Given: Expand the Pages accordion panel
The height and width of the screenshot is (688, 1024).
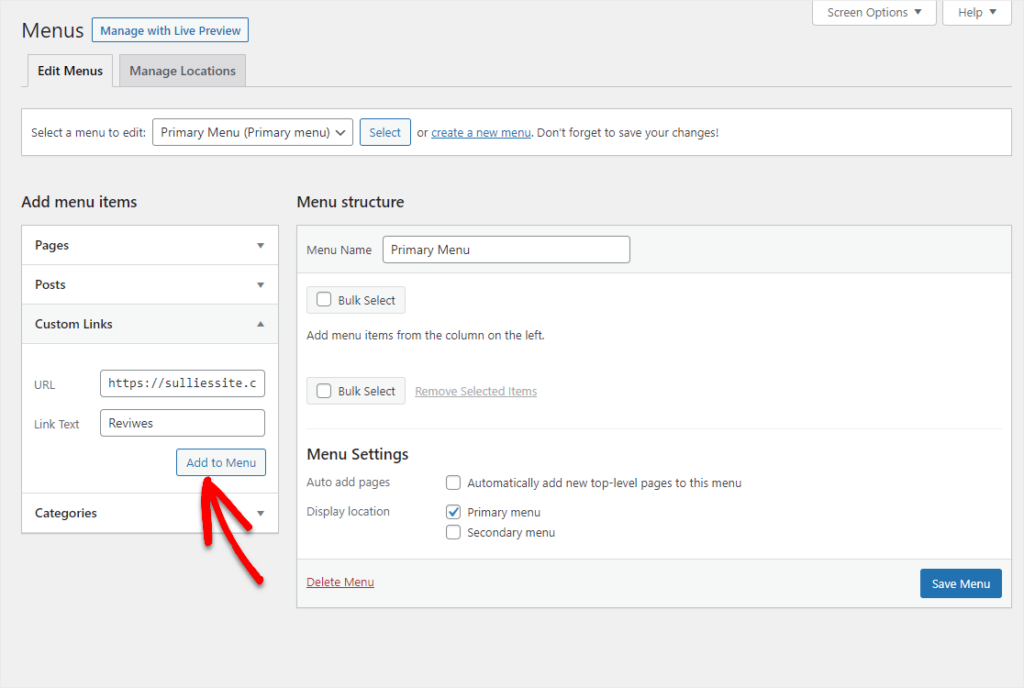Looking at the screenshot, I should coord(149,245).
